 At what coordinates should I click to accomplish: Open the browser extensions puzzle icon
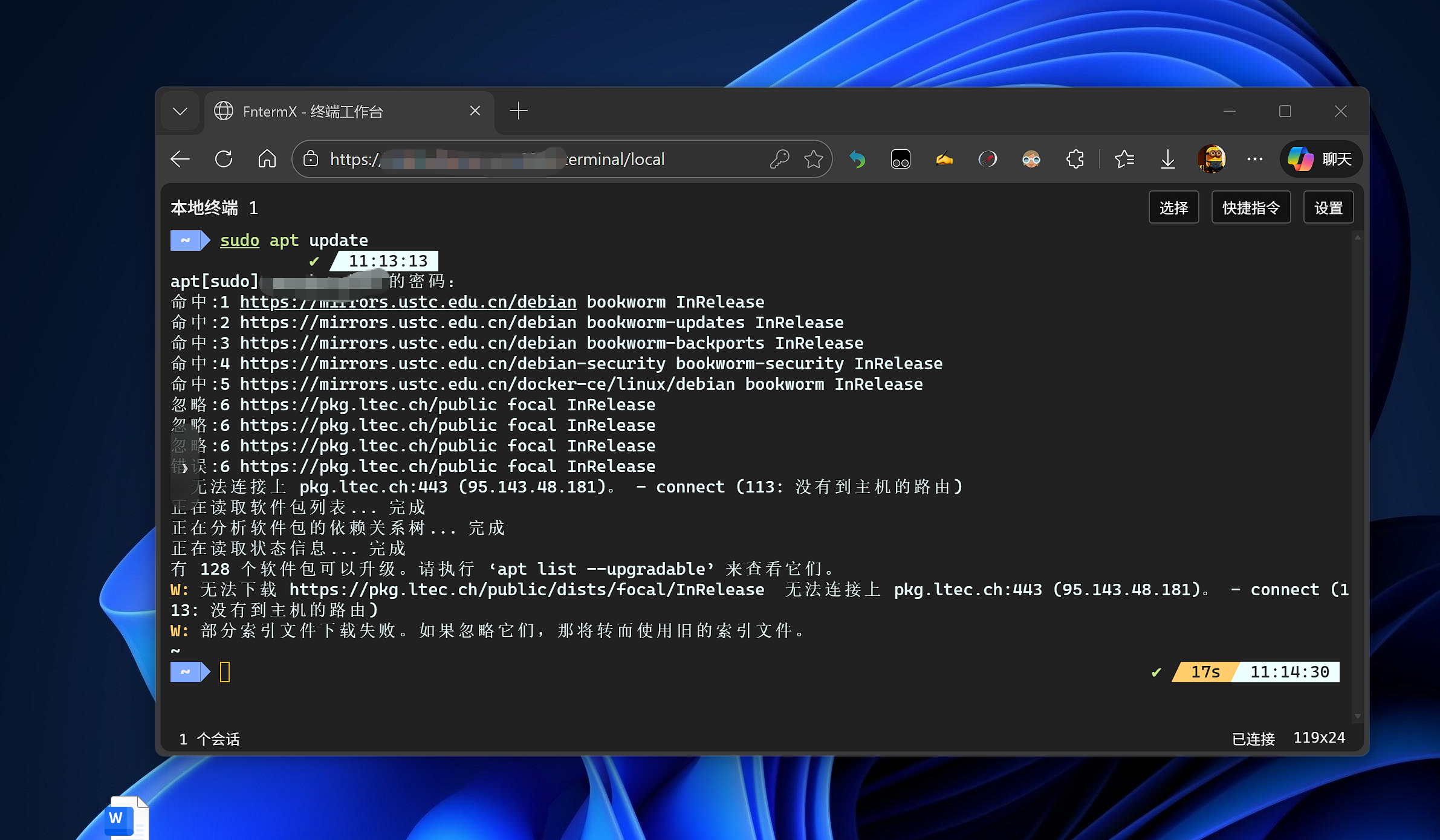coord(1075,160)
